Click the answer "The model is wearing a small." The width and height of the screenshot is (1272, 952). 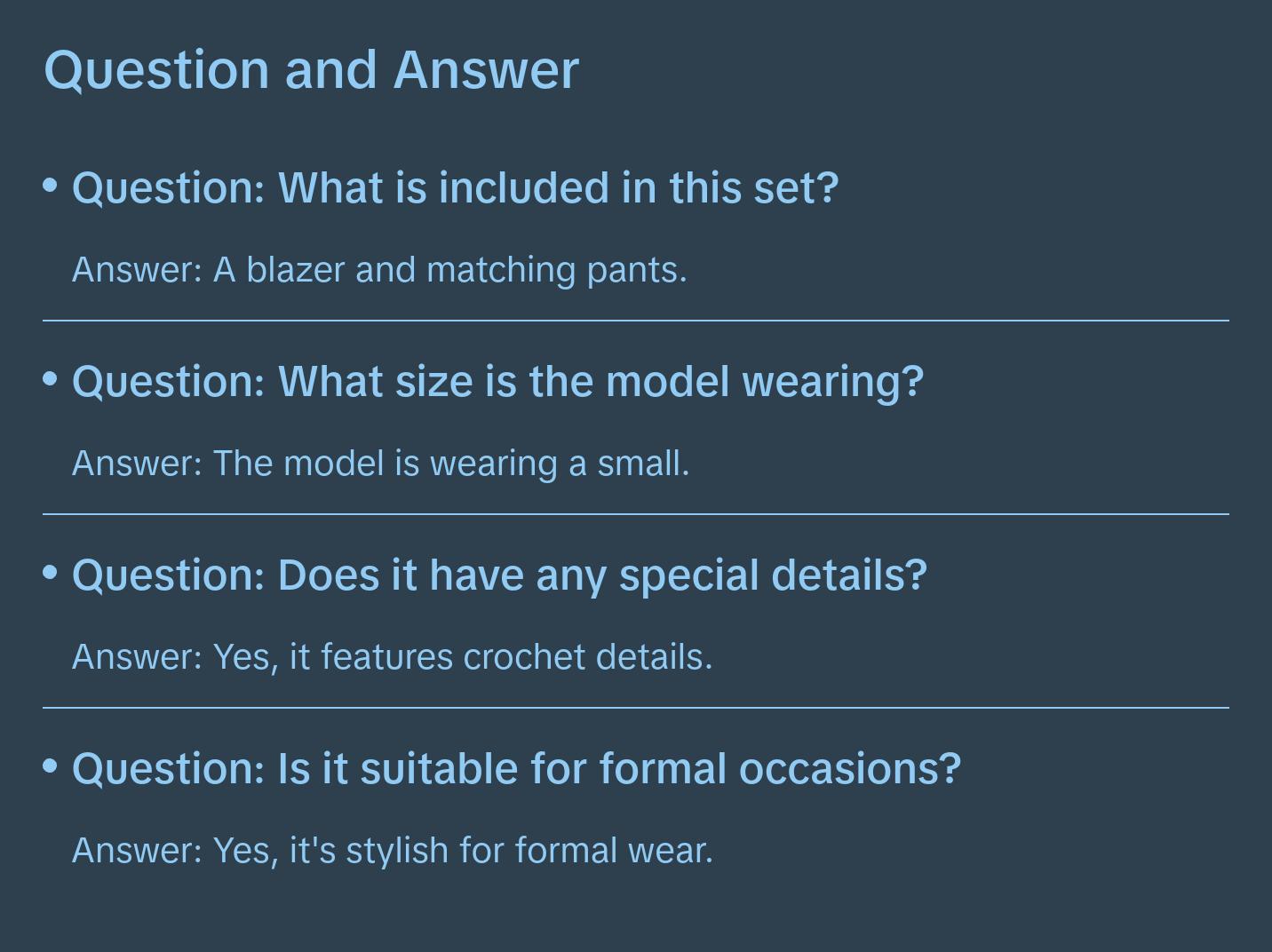pos(380,464)
